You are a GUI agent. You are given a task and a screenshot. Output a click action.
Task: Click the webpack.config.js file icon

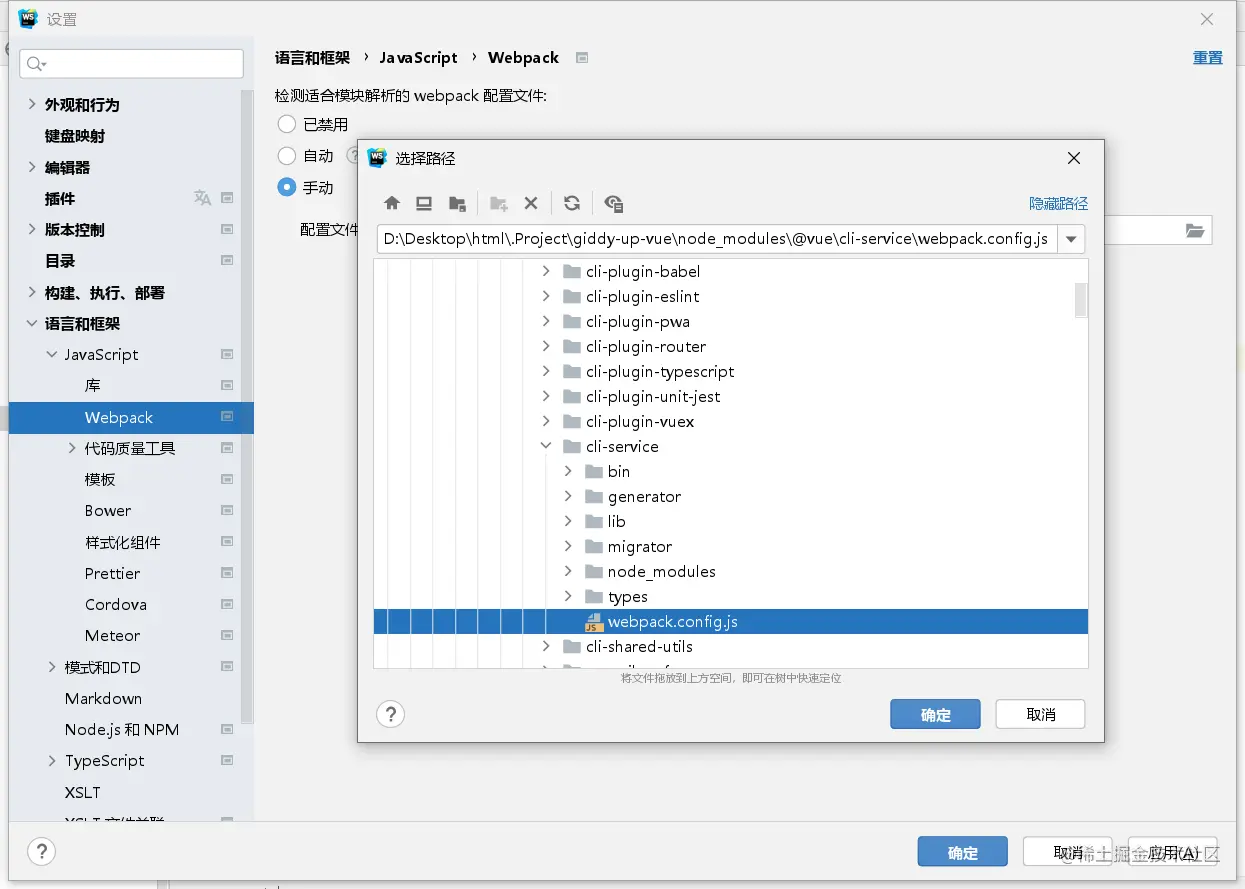[594, 622]
